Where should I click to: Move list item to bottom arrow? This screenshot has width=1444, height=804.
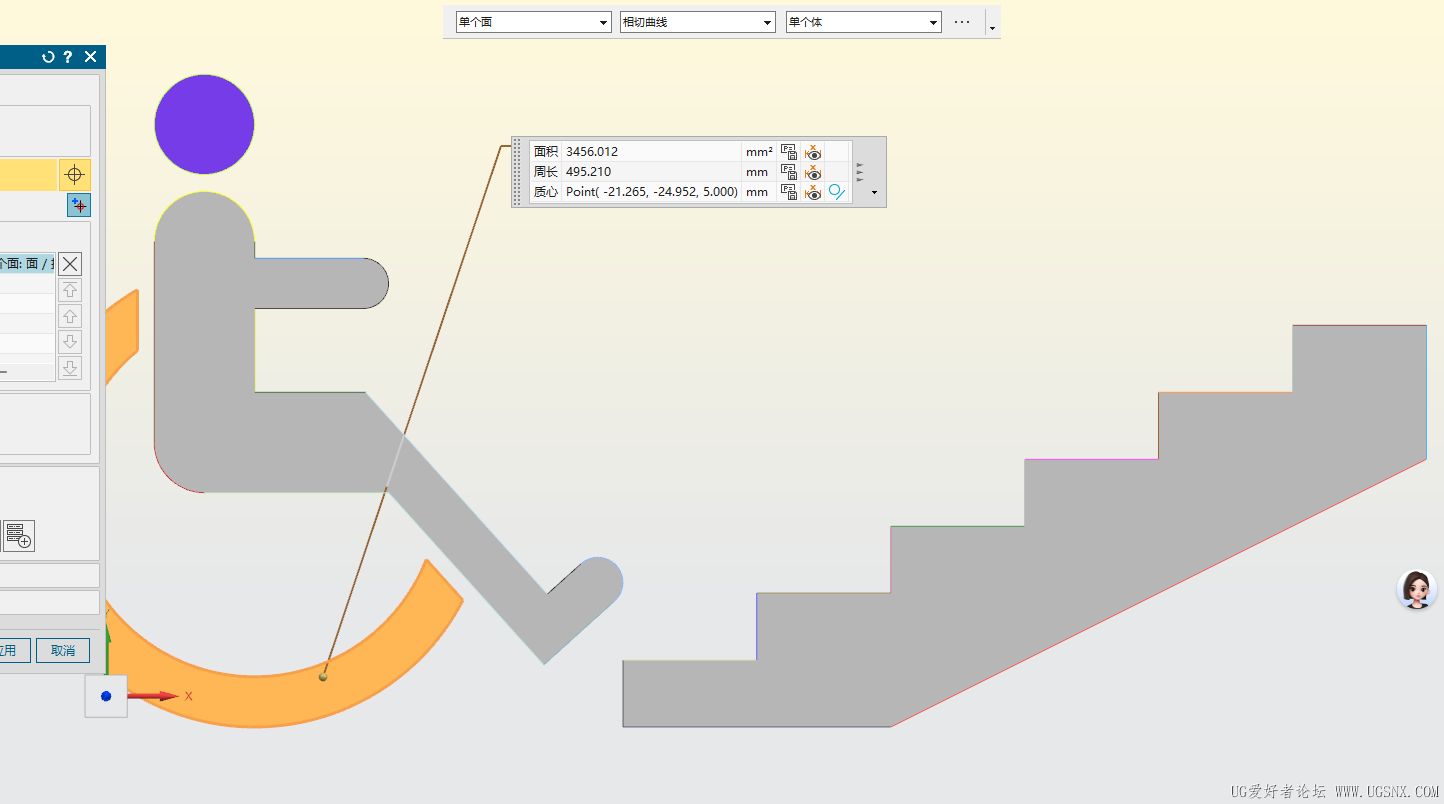point(70,368)
